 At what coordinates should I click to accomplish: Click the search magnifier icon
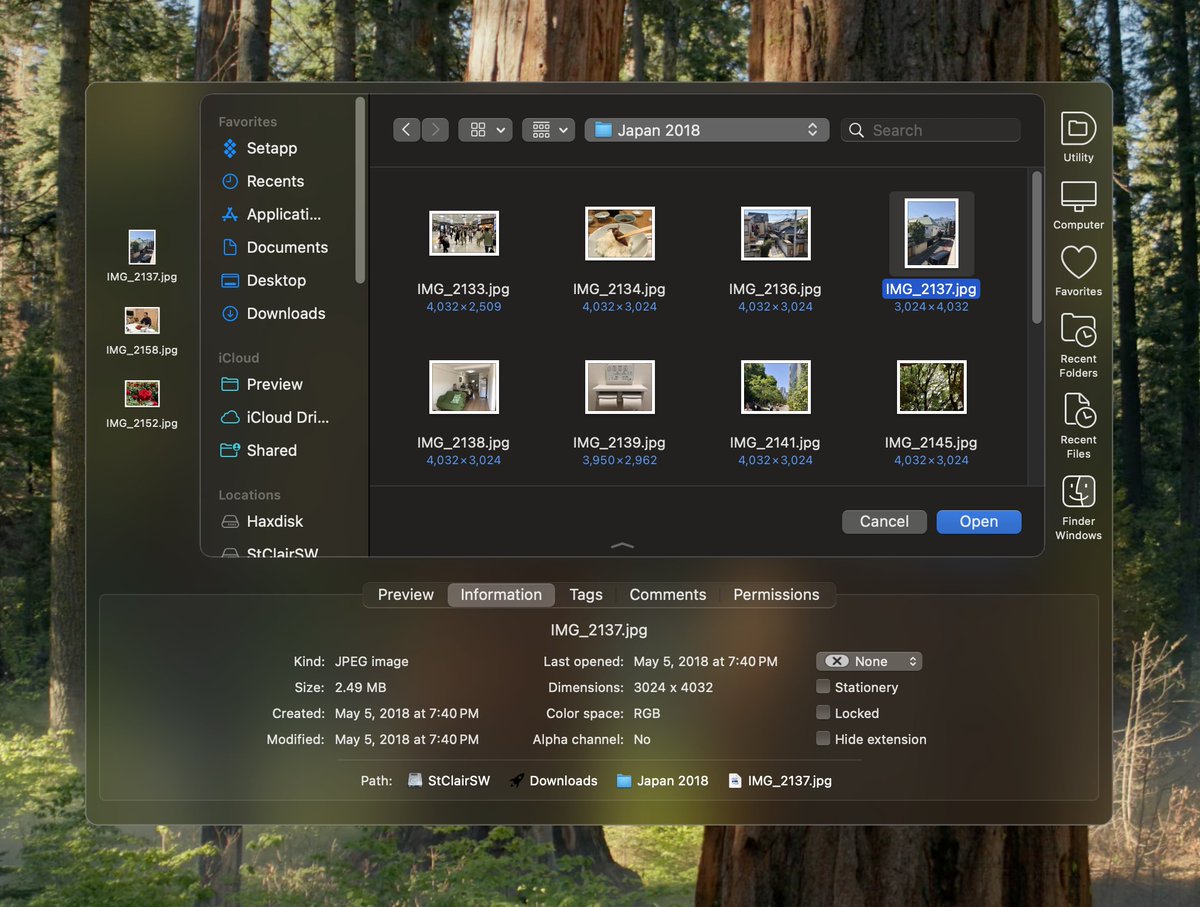(856, 130)
